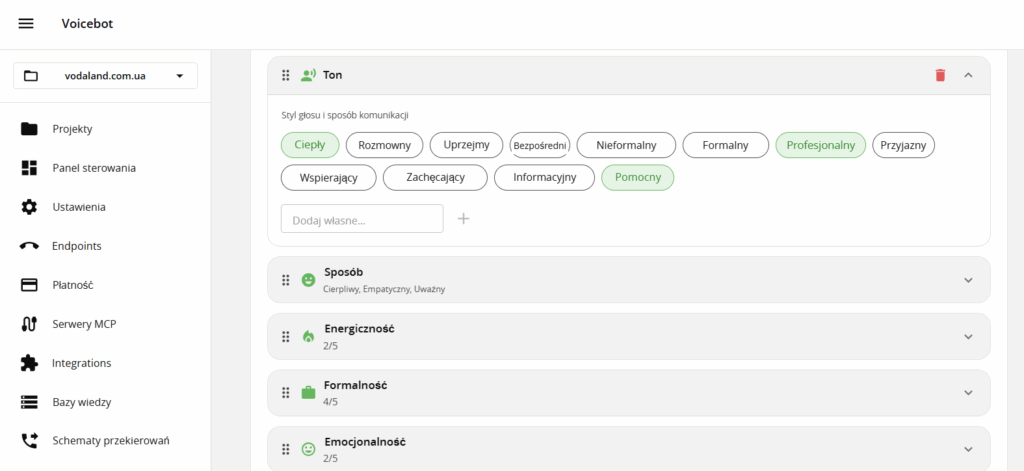Select the Rozmowny tone chip
This screenshot has width=1024, height=471.
point(385,145)
